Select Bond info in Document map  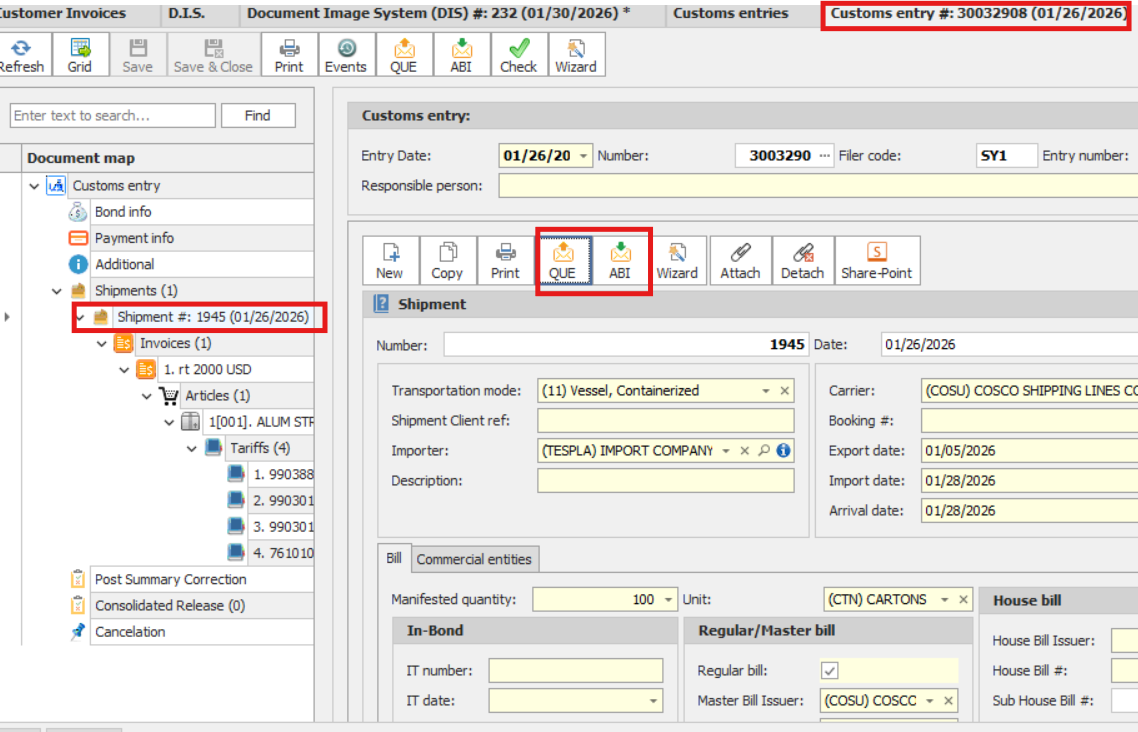coord(123,212)
